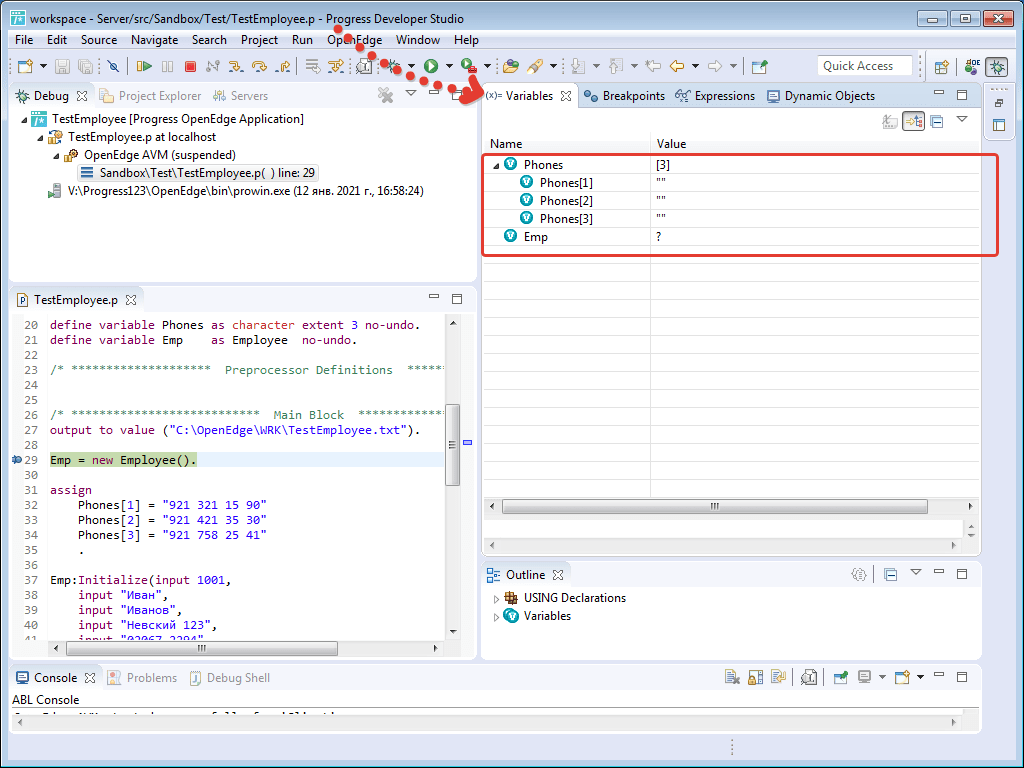
Task: Click the New wizard toolbar icon
Action: tap(25, 66)
